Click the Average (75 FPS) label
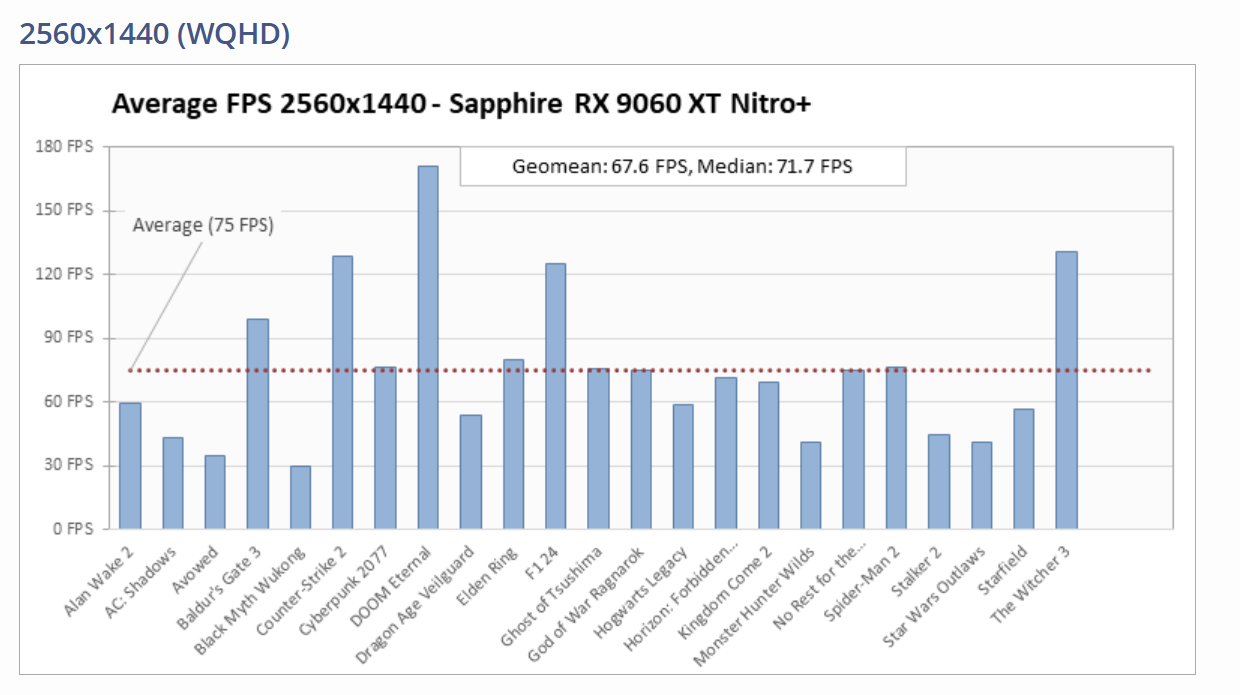The width and height of the screenshot is (1240, 695). [203, 225]
